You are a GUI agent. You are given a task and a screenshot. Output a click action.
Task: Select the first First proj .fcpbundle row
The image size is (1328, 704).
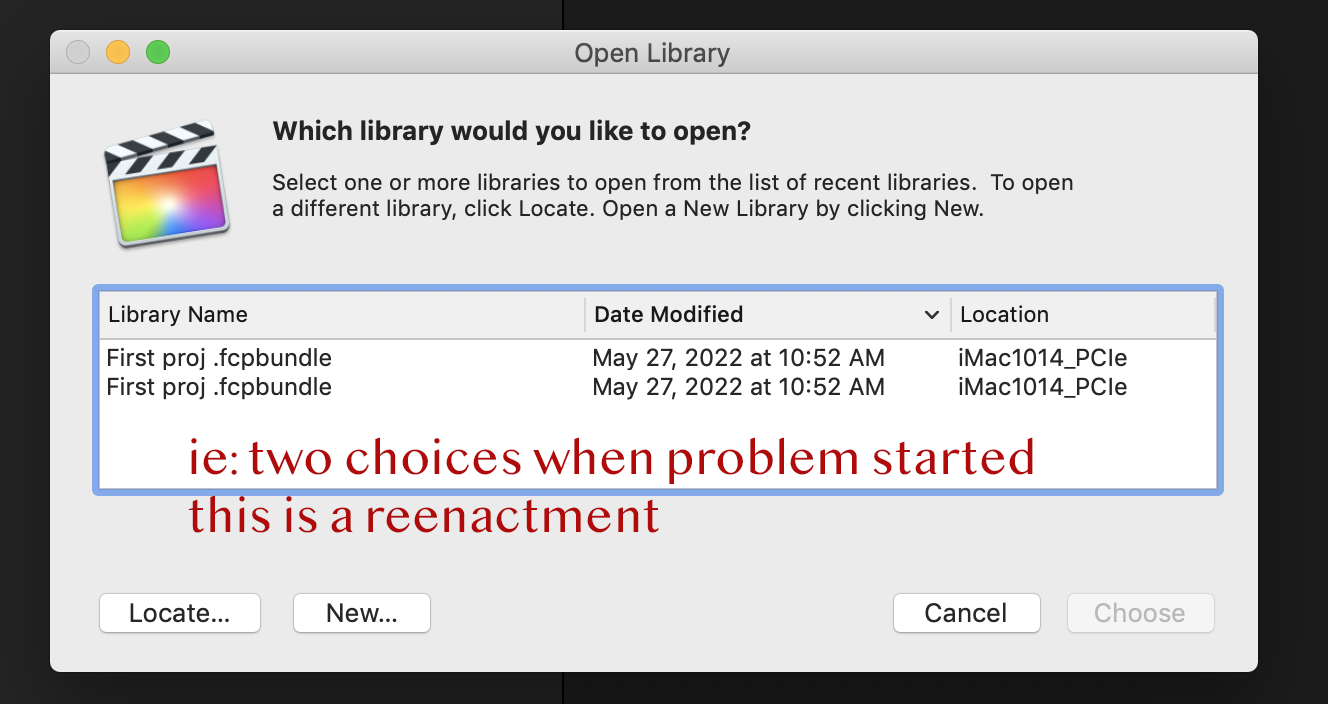click(x=219, y=358)
